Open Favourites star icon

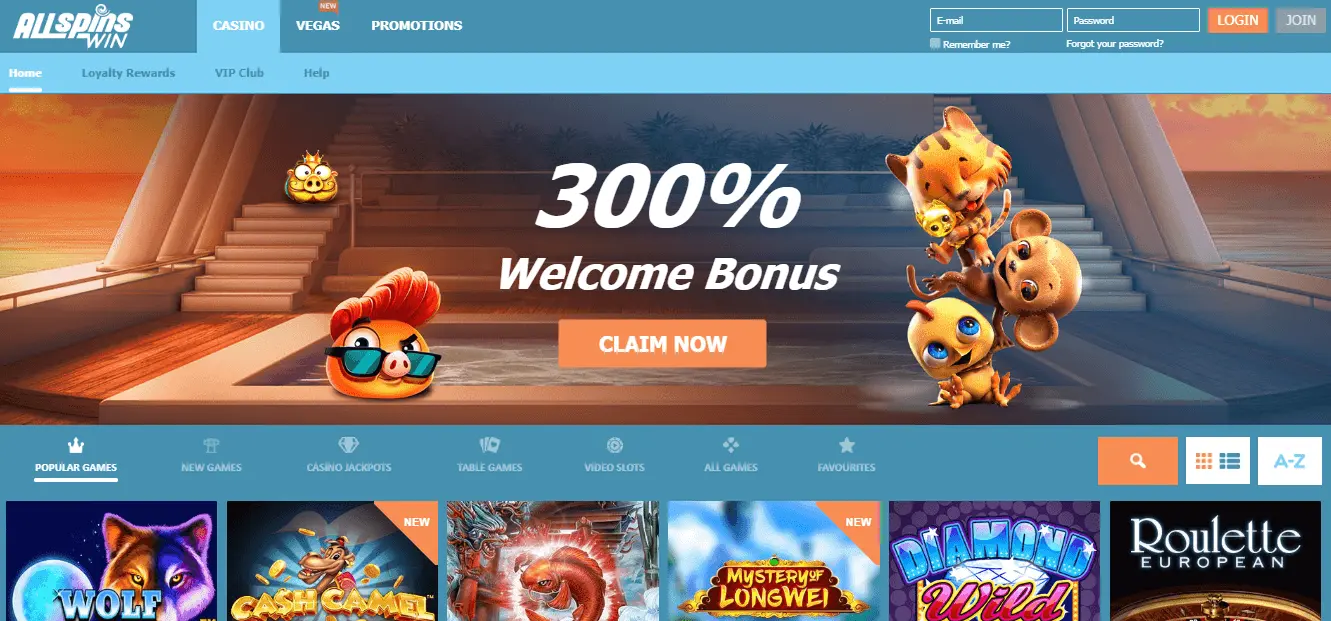click(846, 445)
